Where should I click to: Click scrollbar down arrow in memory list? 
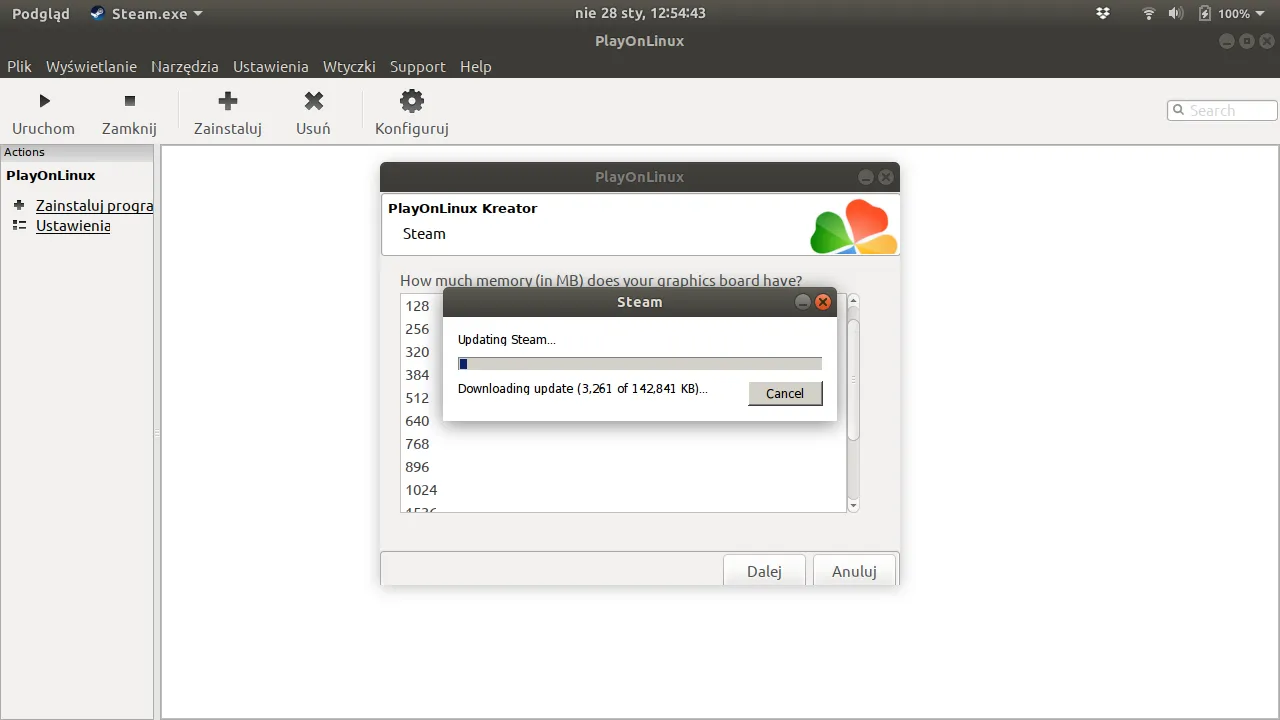click(x=853, y=506)
